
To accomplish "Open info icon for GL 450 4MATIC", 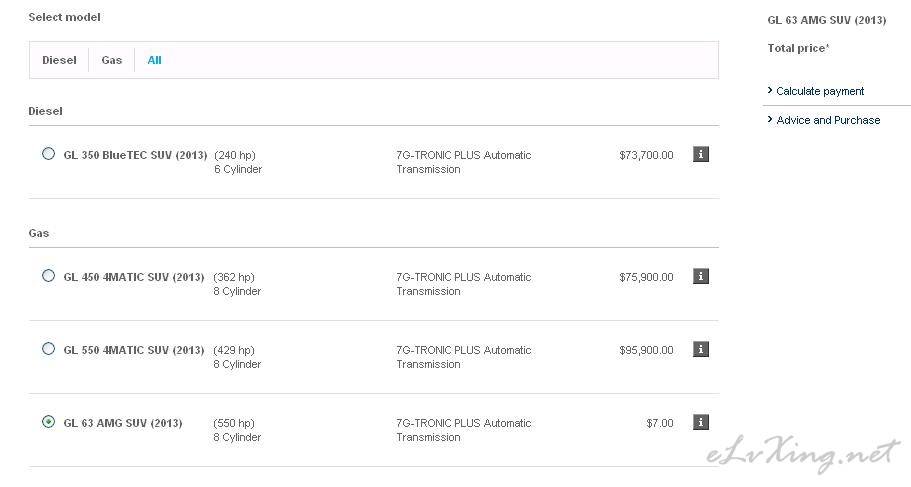I will (x=701, y=277).
